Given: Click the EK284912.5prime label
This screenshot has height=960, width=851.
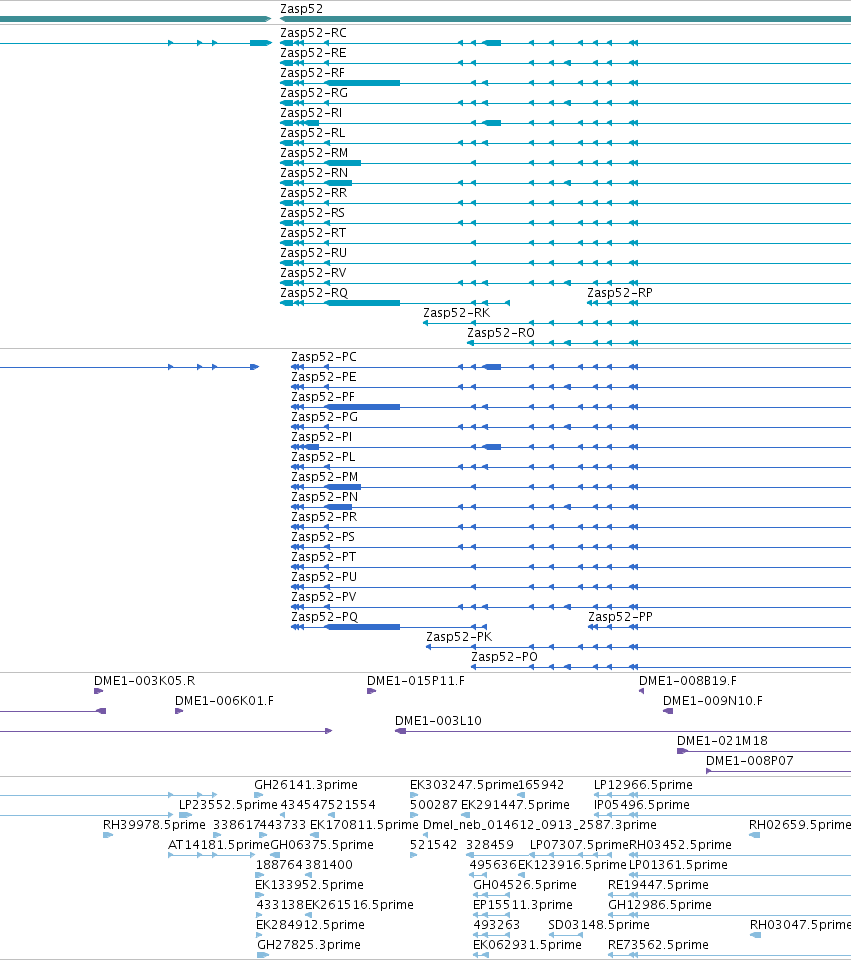Looking at the screenshot, I should point(310,925).
